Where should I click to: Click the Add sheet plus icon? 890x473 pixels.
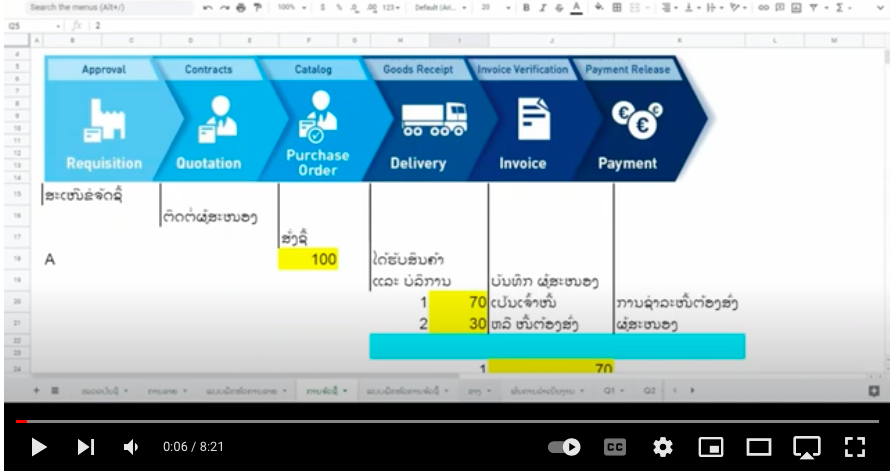click(x=37, y=391)
